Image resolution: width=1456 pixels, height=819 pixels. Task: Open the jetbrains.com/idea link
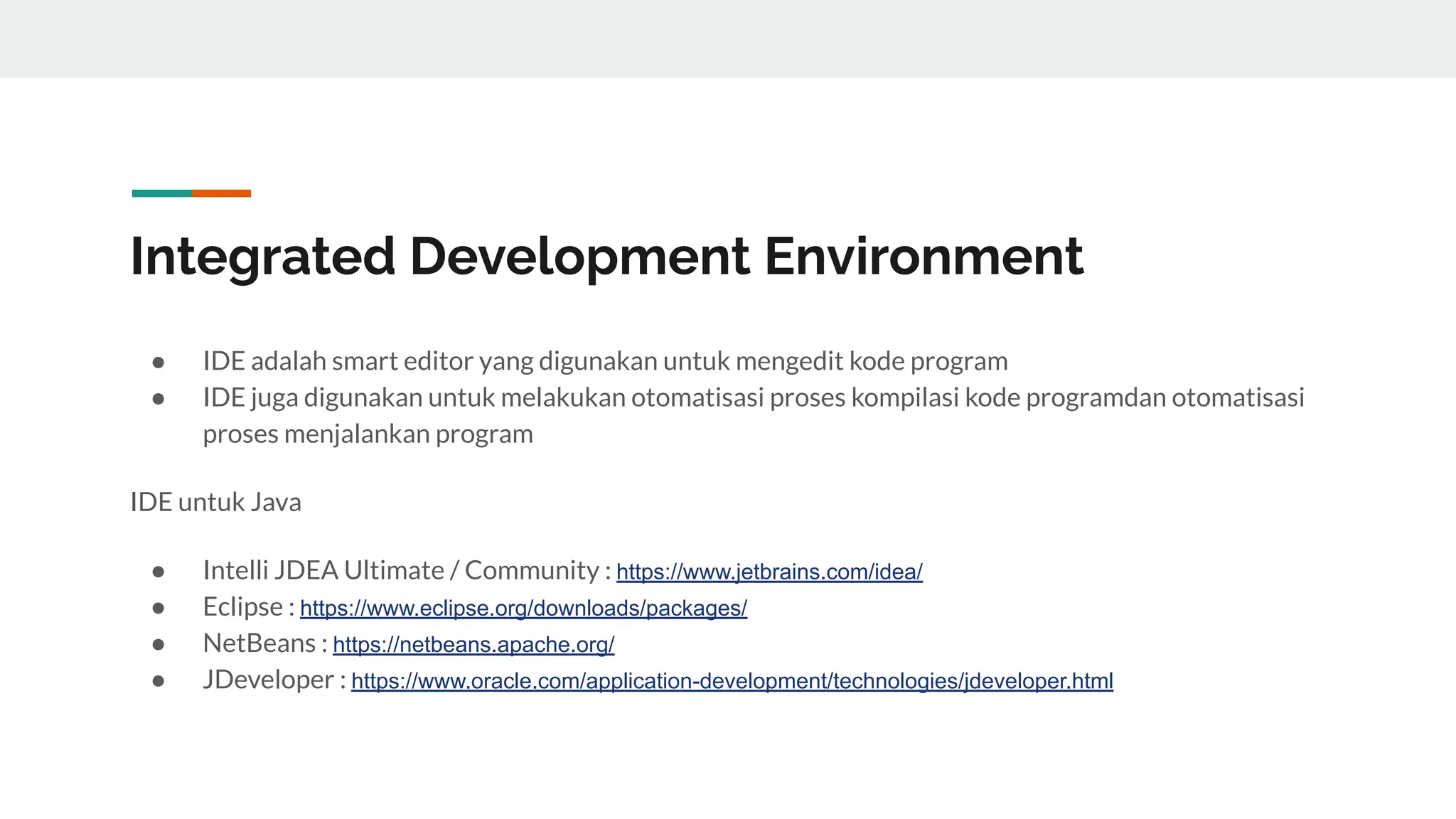[769, 572]
